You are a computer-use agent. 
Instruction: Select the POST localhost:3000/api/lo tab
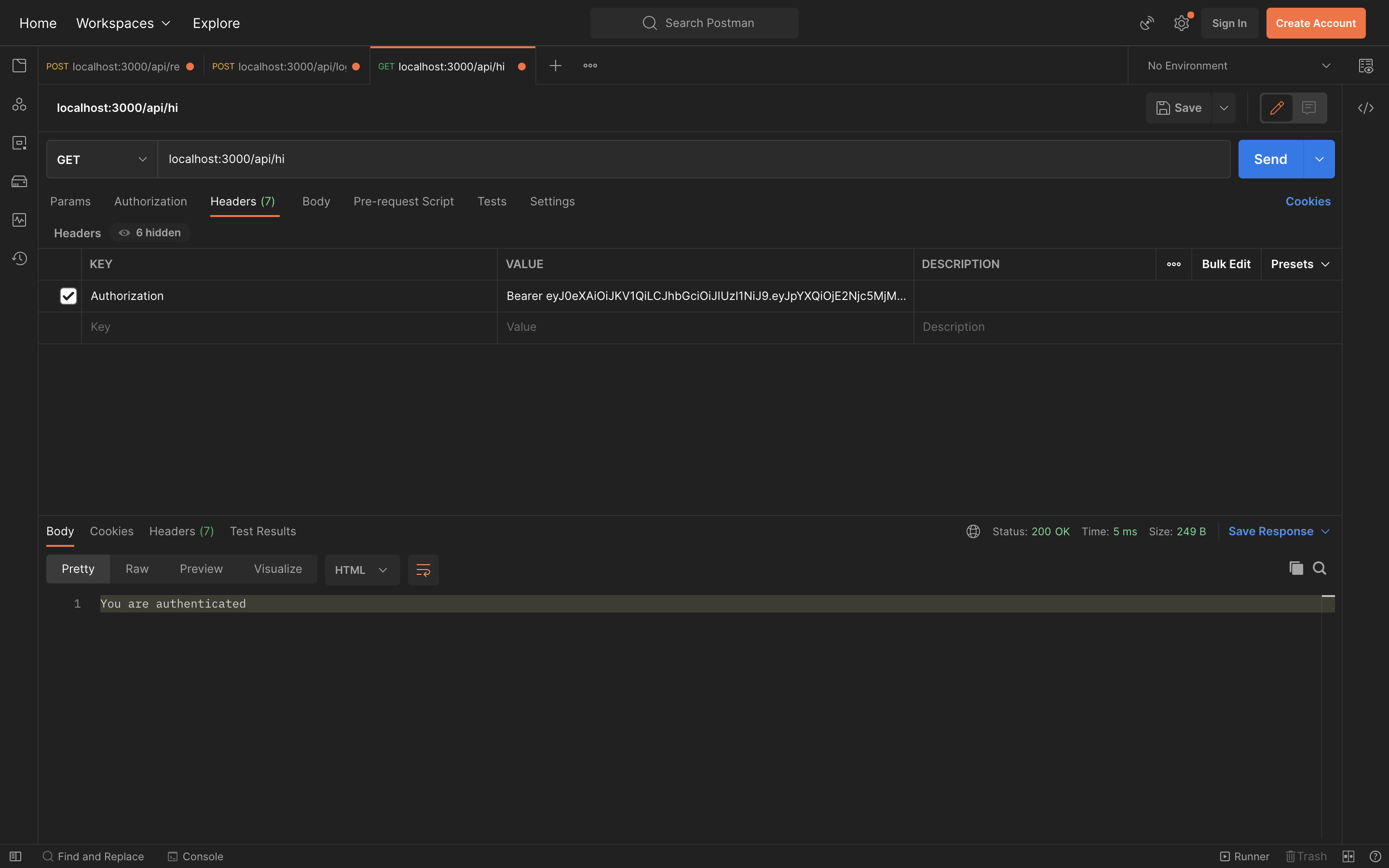(x=286, y=66)
